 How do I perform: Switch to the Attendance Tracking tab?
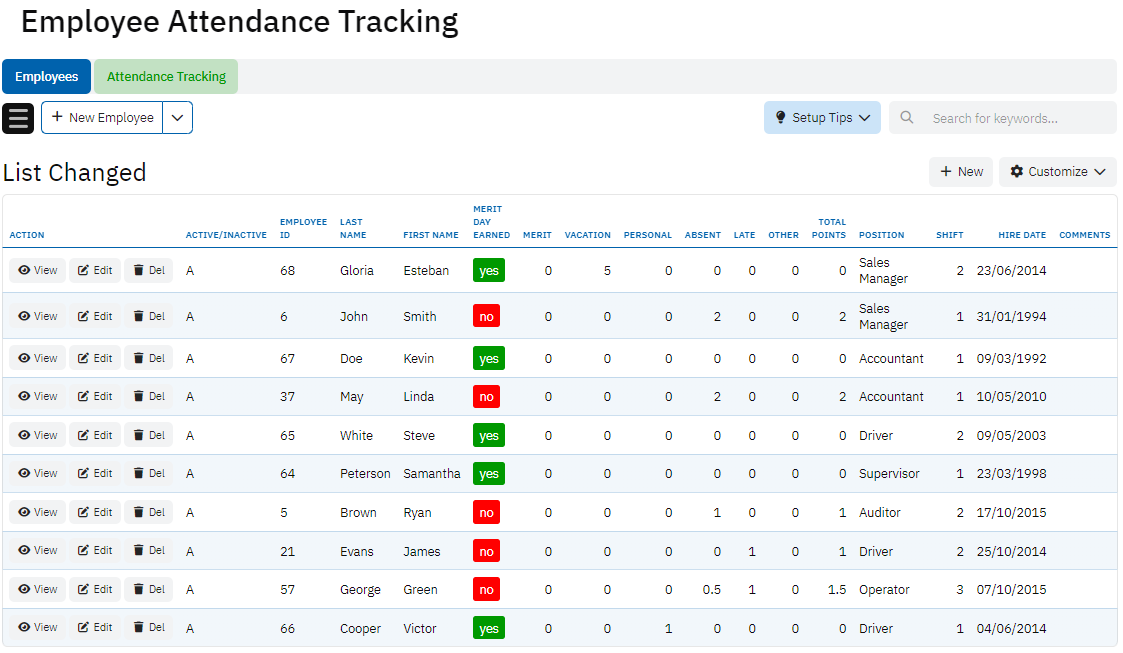(166, 77)
